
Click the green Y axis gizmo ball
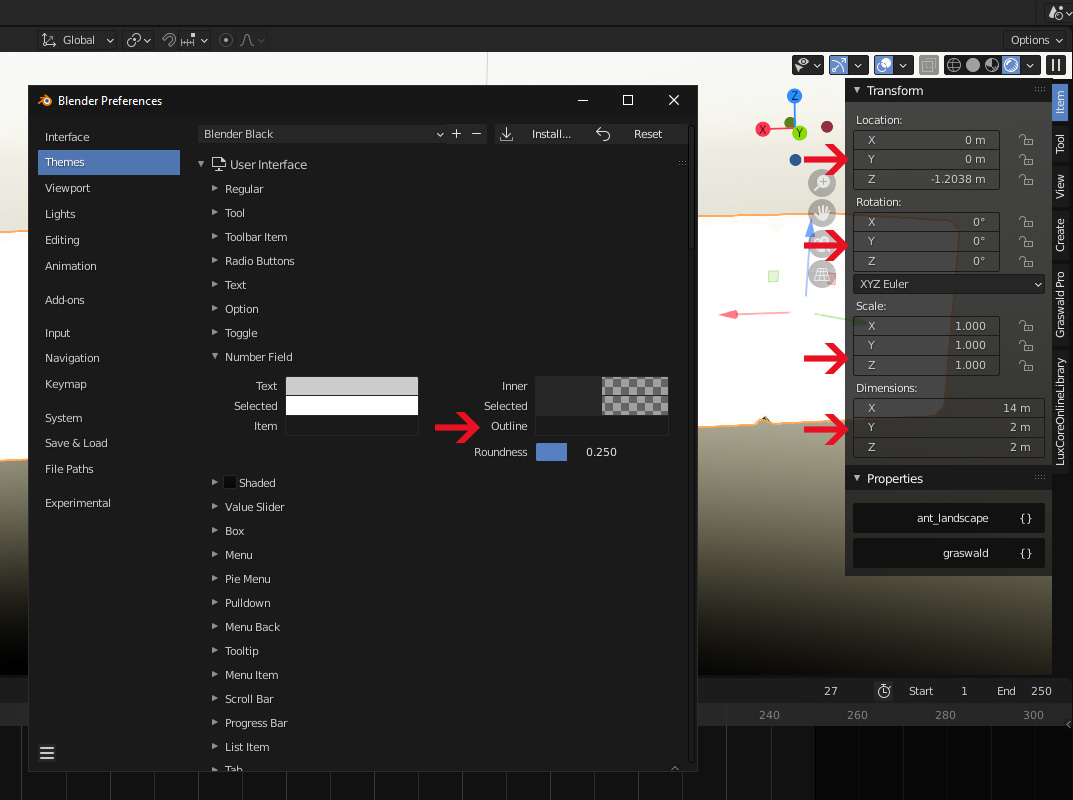[x=799, y=133]
